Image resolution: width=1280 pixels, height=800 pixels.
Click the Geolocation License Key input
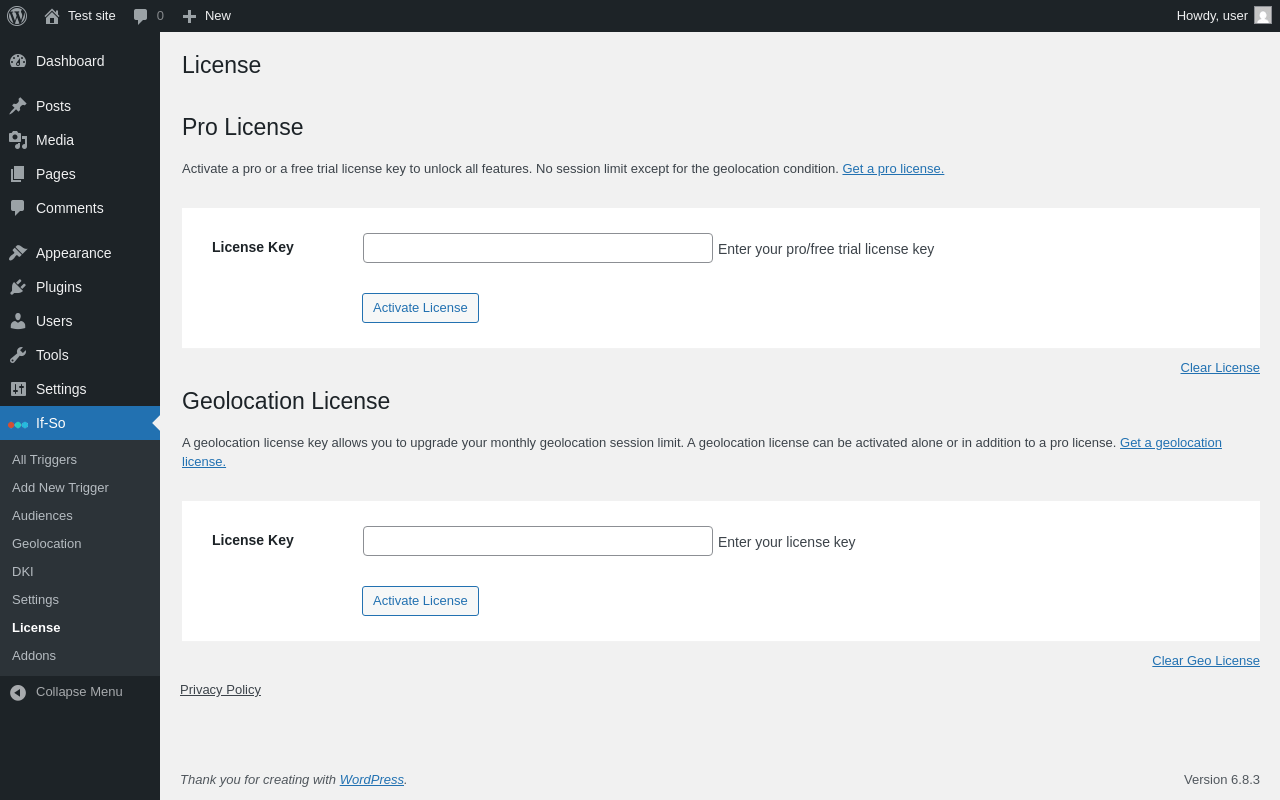(x=538, y=541)
